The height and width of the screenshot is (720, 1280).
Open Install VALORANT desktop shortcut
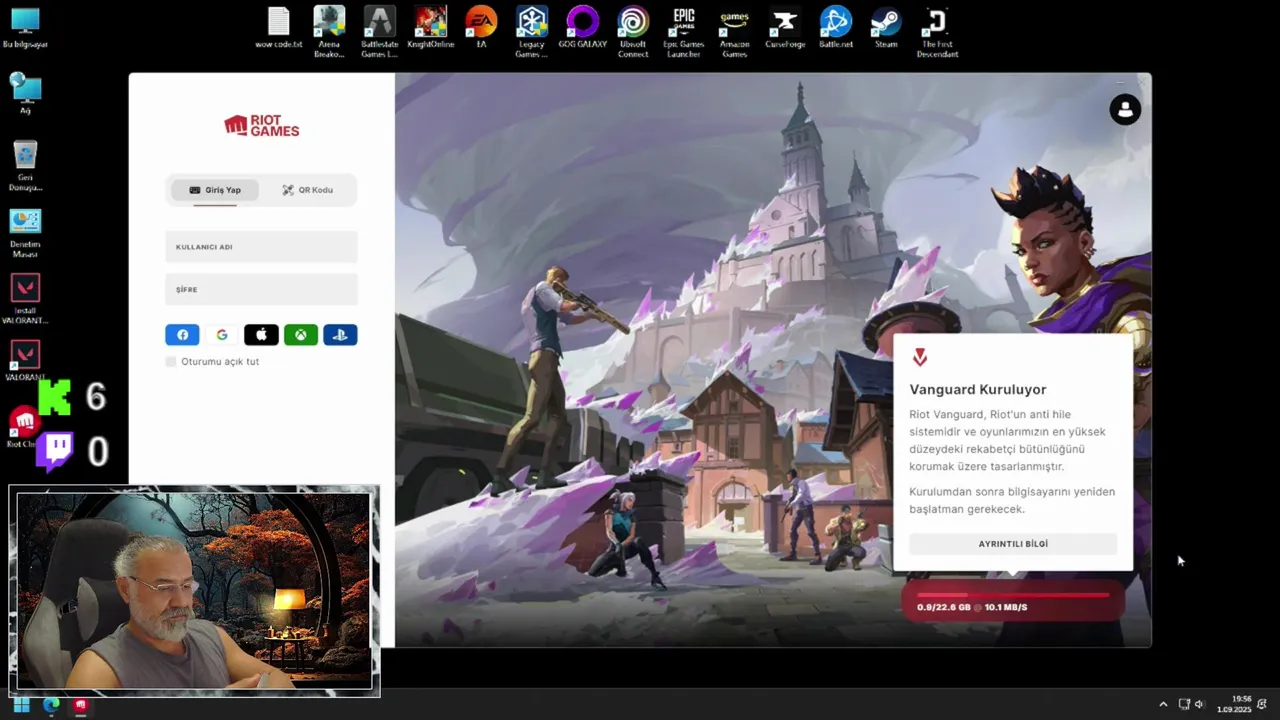coord(25,300)
